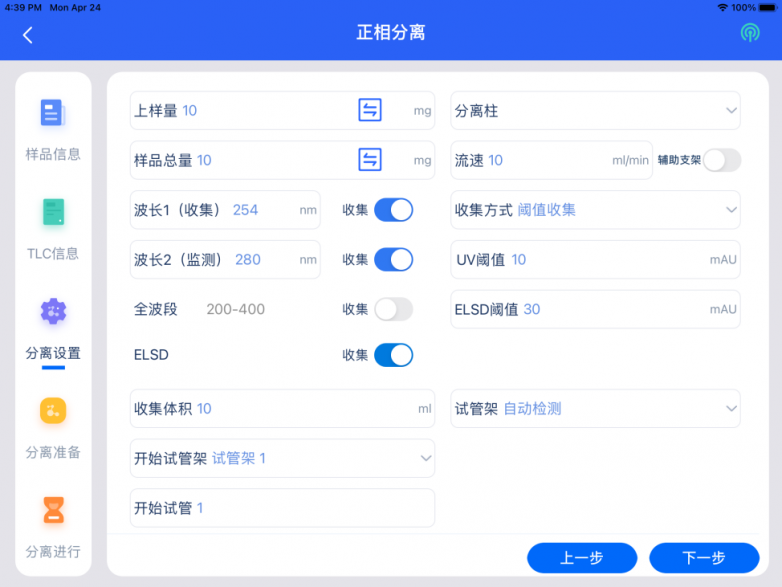Switch to 分离设置 tab label
This screenshot has width=782, height=587.
click(53, 353)
